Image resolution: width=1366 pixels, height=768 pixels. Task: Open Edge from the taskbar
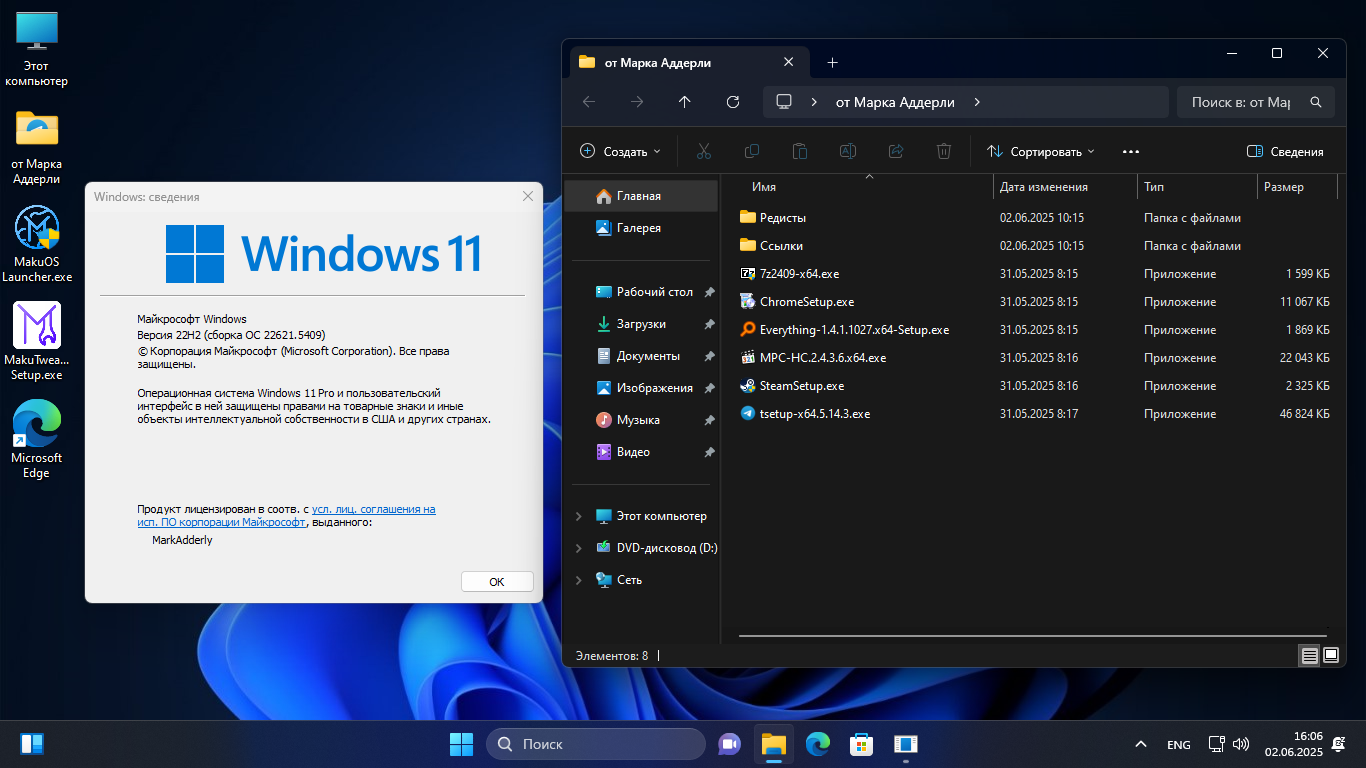[818, 744]
